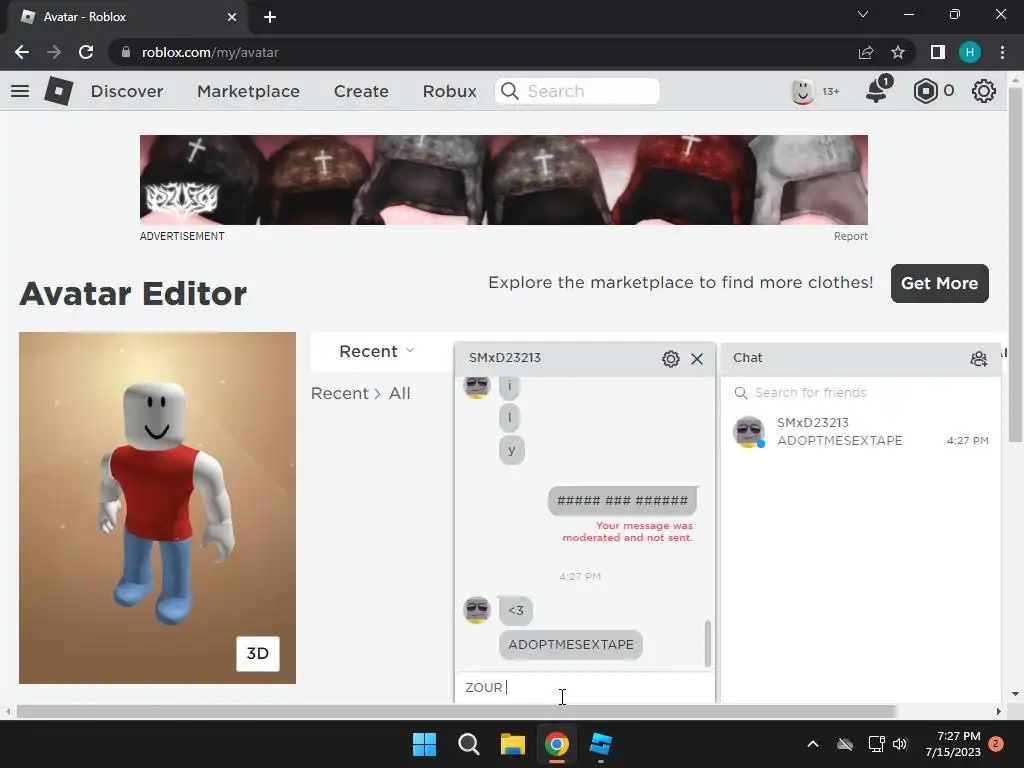This screenshot has width=1024, height=768.
Task: Close the SMxD23213 chat window
Action: tap(697, 359)
